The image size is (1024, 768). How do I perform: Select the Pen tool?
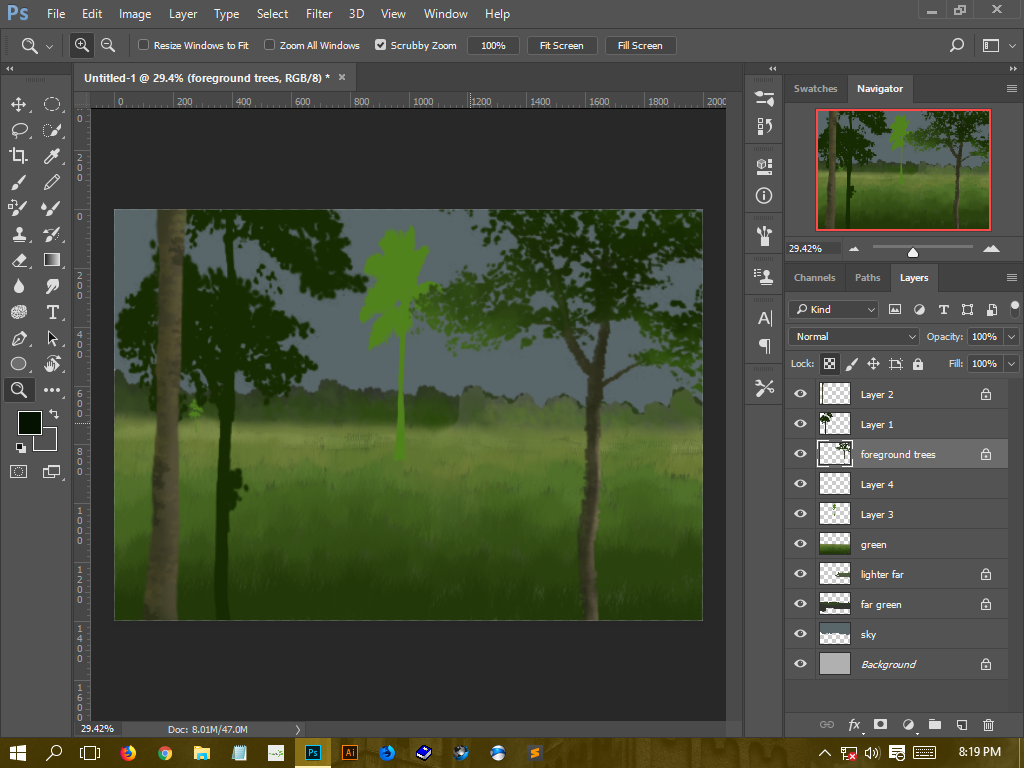pyautogui.click(x=18, y=338)
